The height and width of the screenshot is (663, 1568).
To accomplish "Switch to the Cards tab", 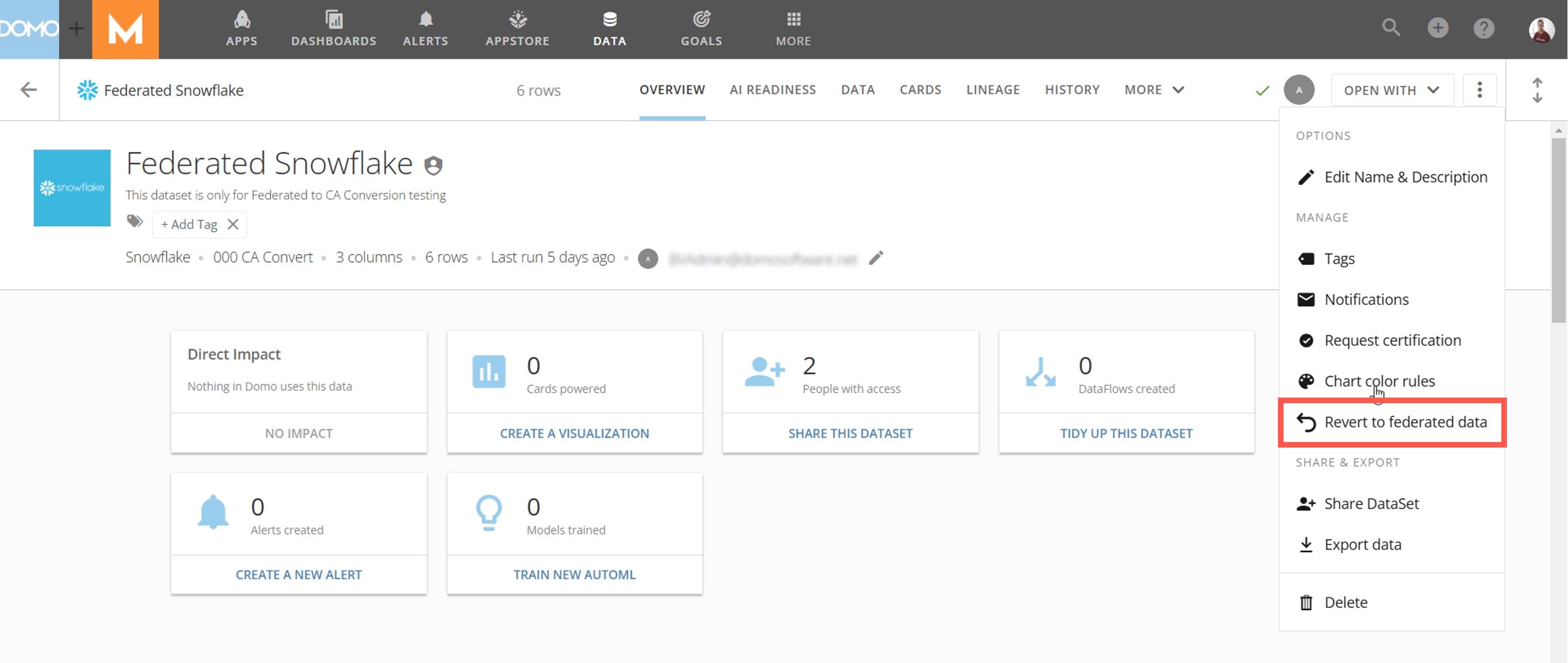I will click(x=920, y=90).
